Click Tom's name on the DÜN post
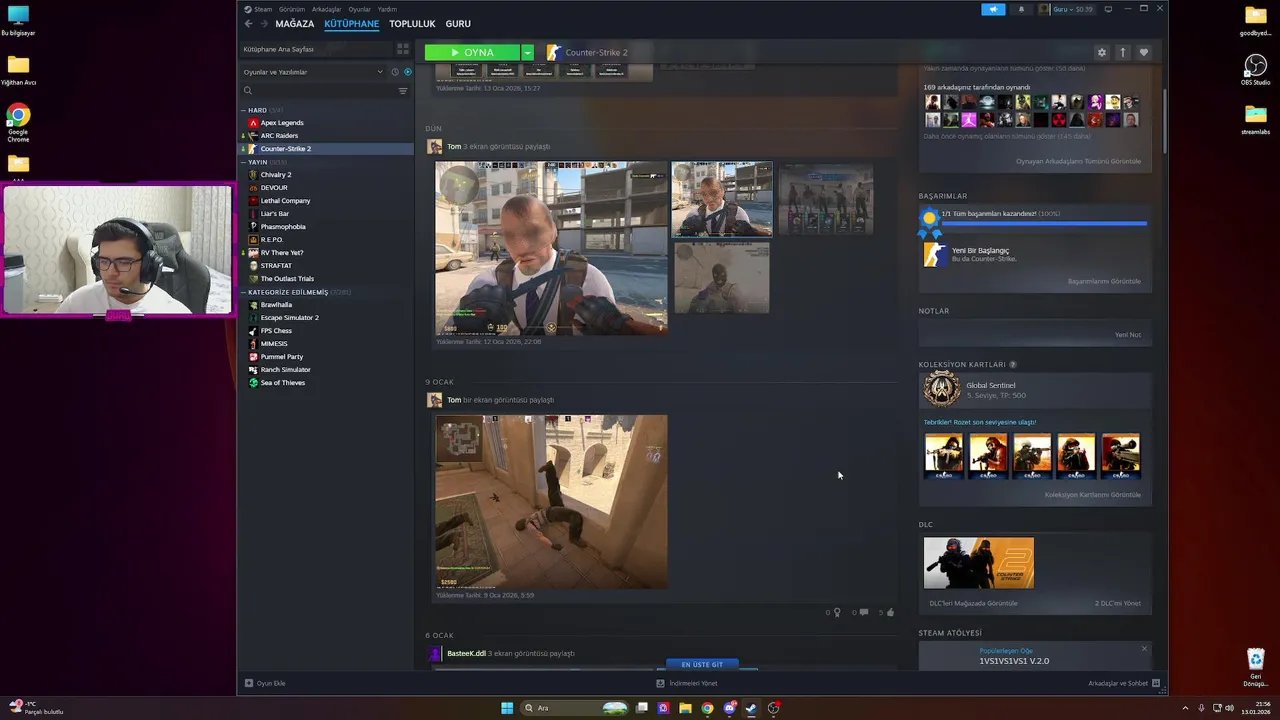The image size is (1280, 720). (454, 147)
